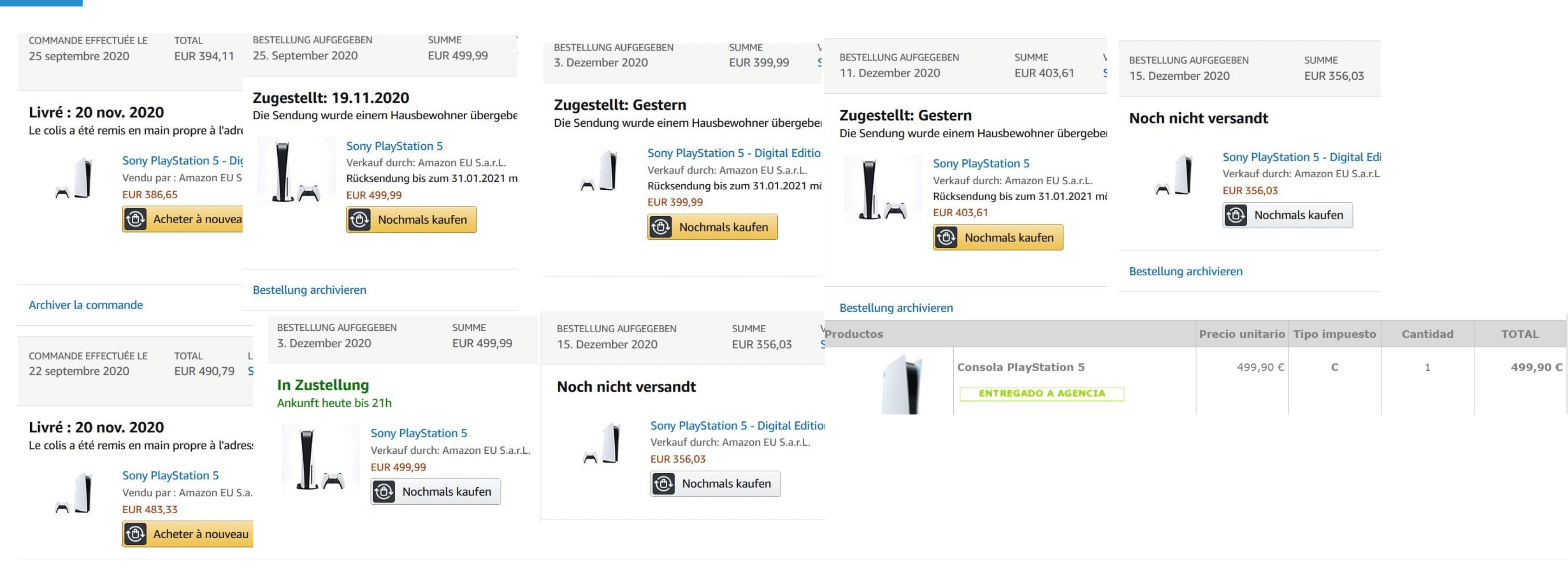
Task: Click PS5 thumbnail in 22 septembre 2020 order
Action: coord(74,493)
